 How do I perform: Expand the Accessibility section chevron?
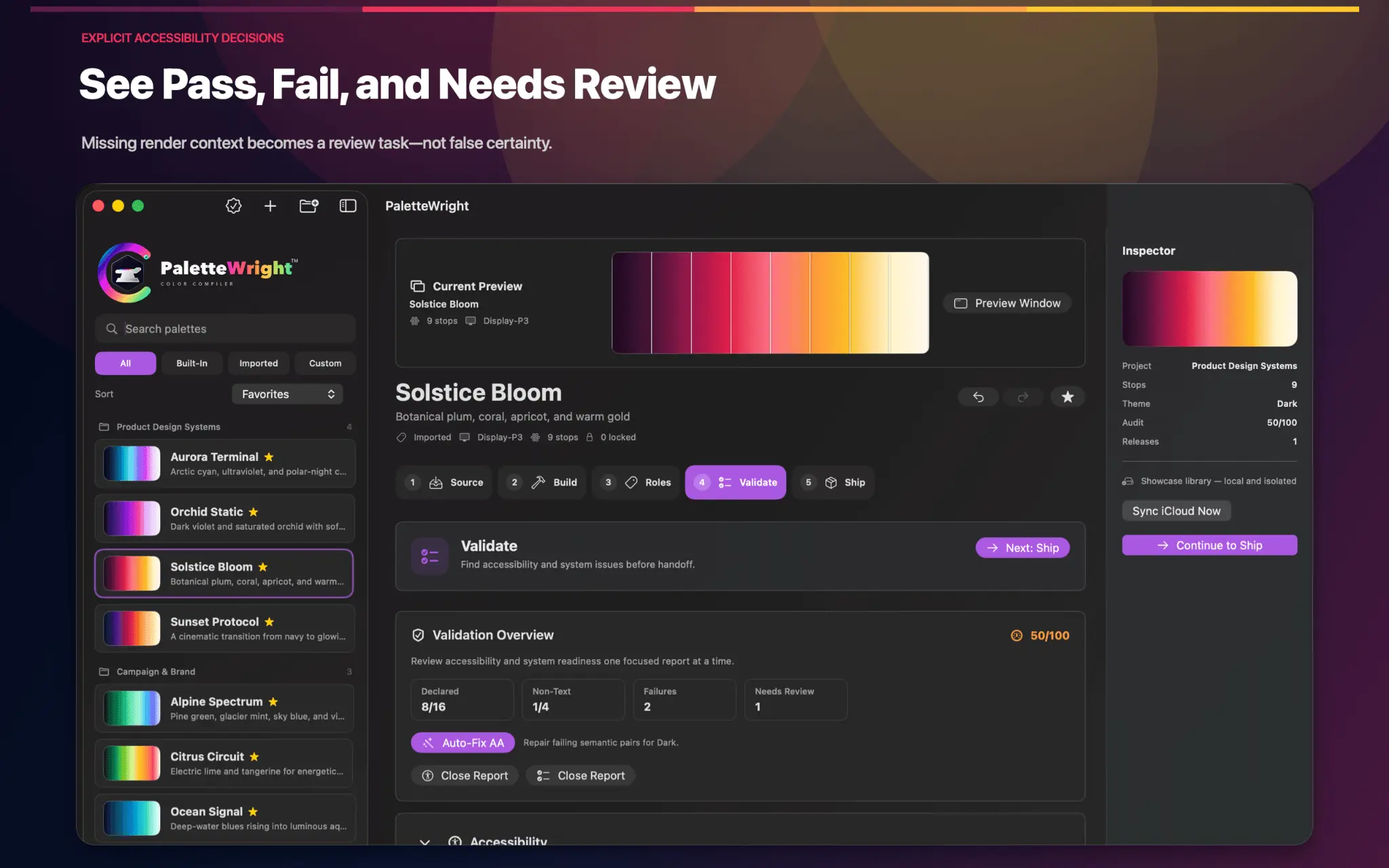tap(425, 842)
